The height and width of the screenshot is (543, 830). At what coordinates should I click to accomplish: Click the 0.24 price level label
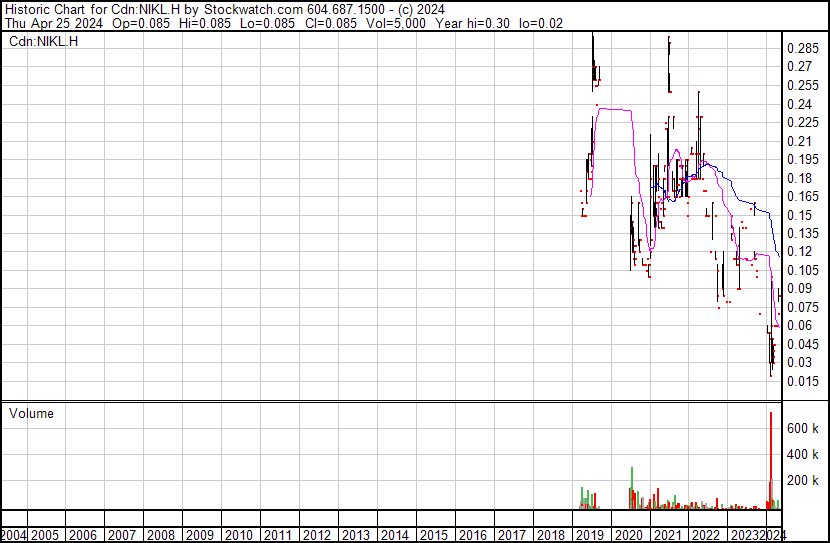(x=800, y=104)
